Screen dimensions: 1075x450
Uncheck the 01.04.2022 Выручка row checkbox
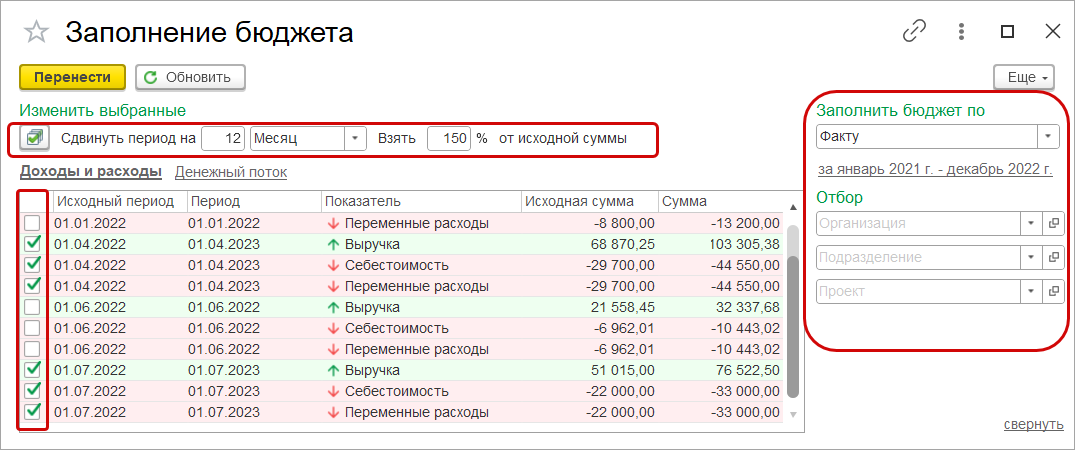pos(33,244)
